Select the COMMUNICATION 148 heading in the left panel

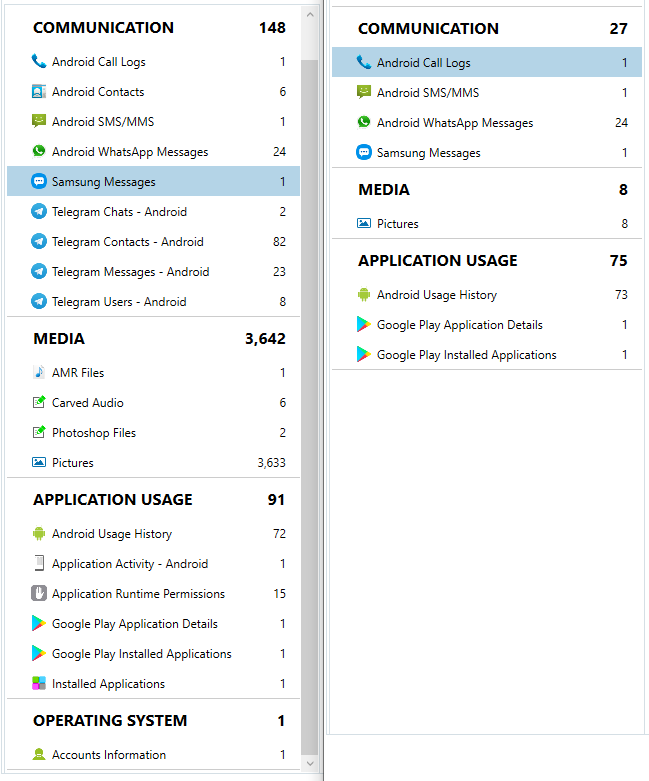[x=159, y=27]
